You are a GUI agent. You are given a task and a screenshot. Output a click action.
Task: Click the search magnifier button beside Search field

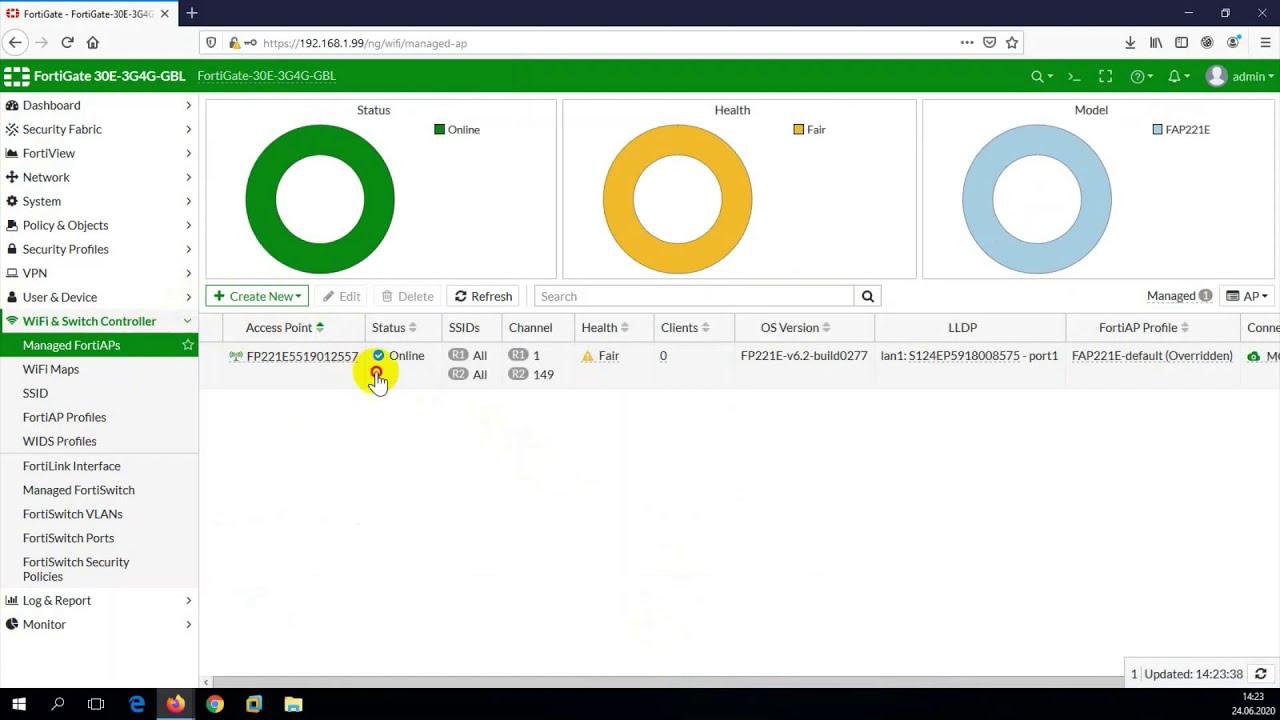coord(867,296)
